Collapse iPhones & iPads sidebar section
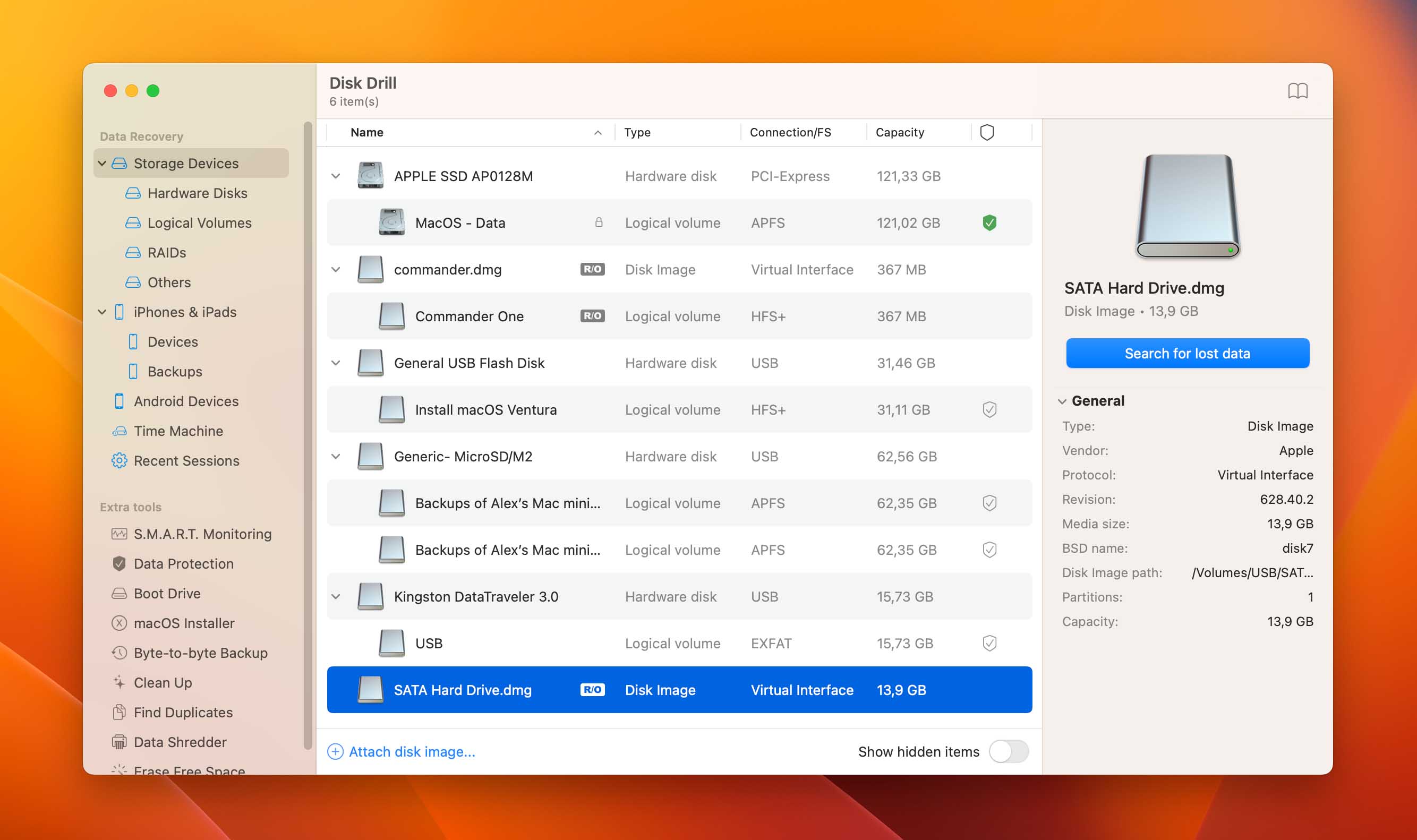The width and height of the screenshot is (1417, 840). (102, 312)
